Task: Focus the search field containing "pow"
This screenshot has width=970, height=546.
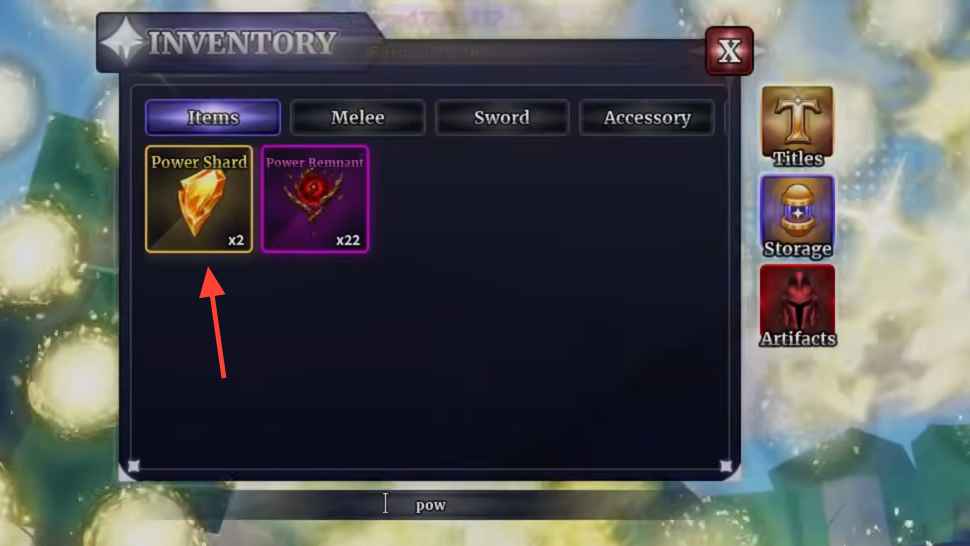Action: [431, 505]
